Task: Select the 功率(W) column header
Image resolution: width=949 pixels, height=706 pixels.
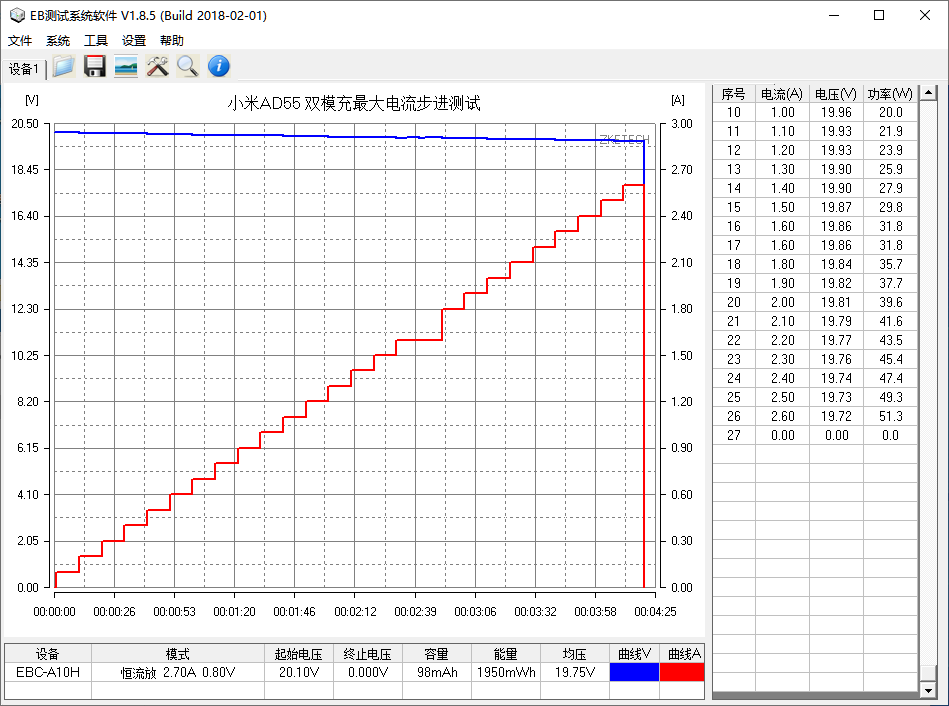Action: click(x=890, y=94)
